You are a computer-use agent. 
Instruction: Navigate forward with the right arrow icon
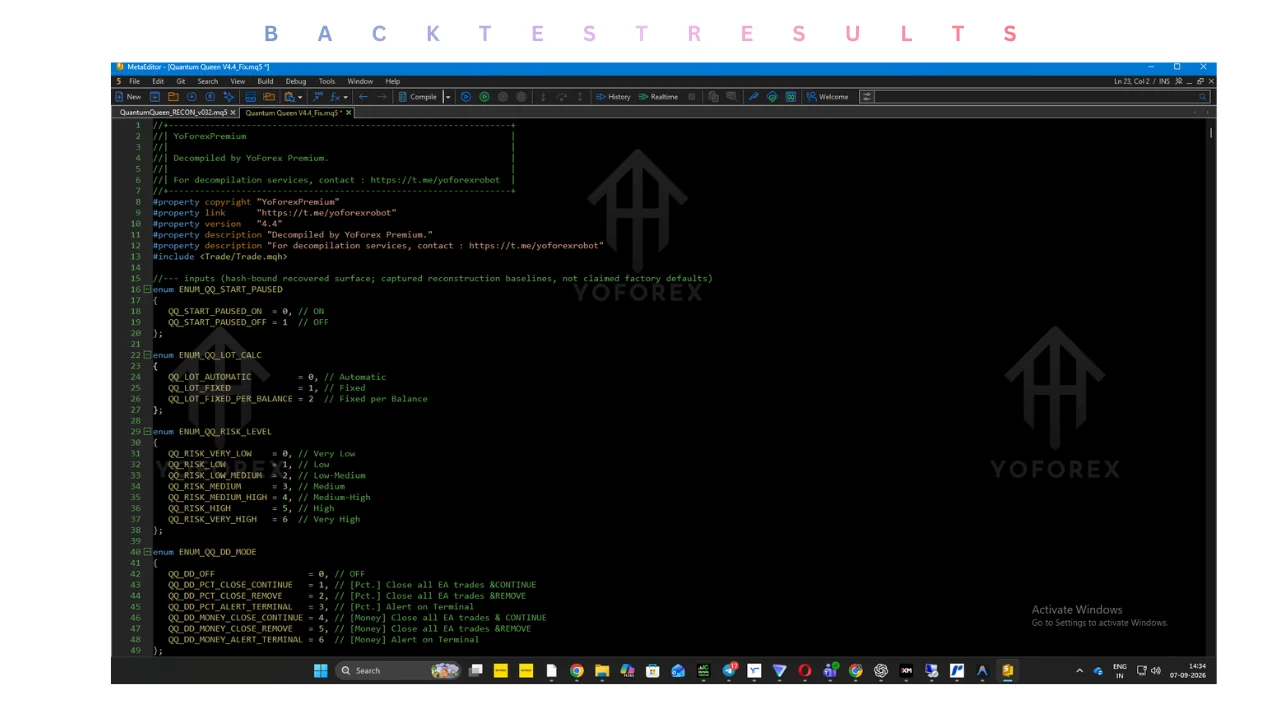(382, 97)
